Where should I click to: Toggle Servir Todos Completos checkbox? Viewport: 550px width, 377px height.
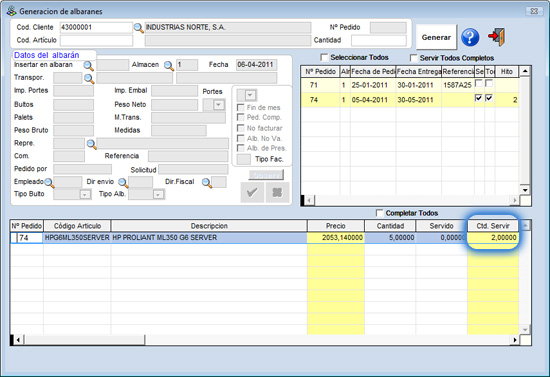coord(414,58)
